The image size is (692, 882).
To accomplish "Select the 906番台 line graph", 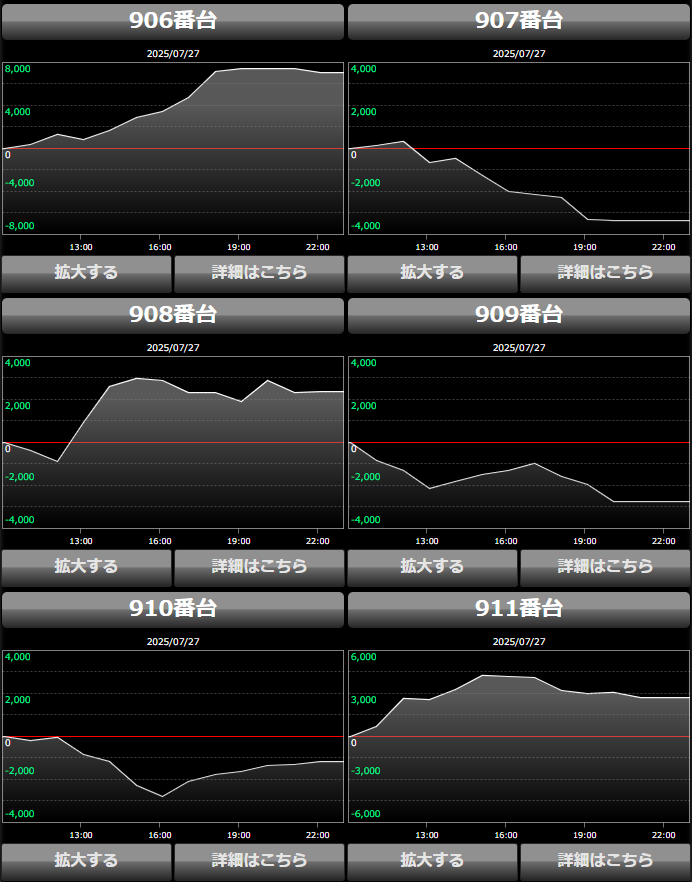I will tap(173, 148).
